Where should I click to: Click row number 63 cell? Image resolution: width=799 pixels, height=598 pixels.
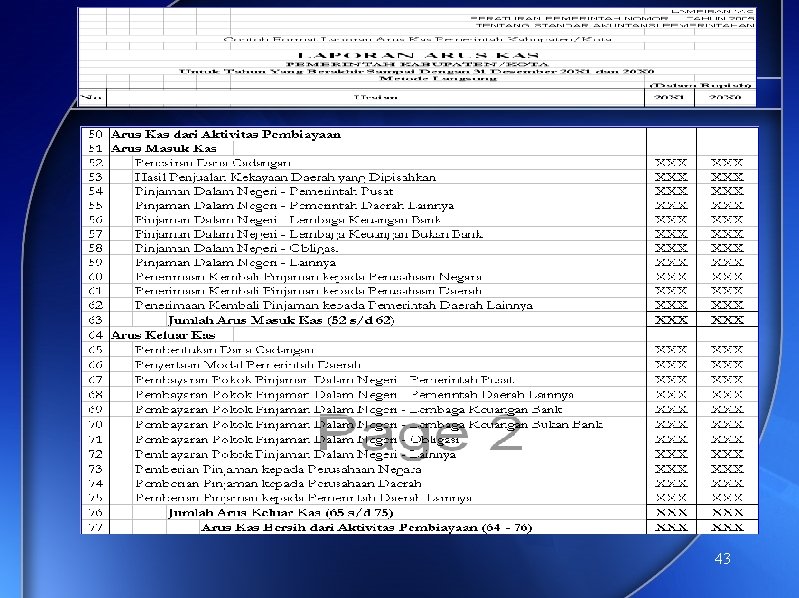tap(95, 320)
